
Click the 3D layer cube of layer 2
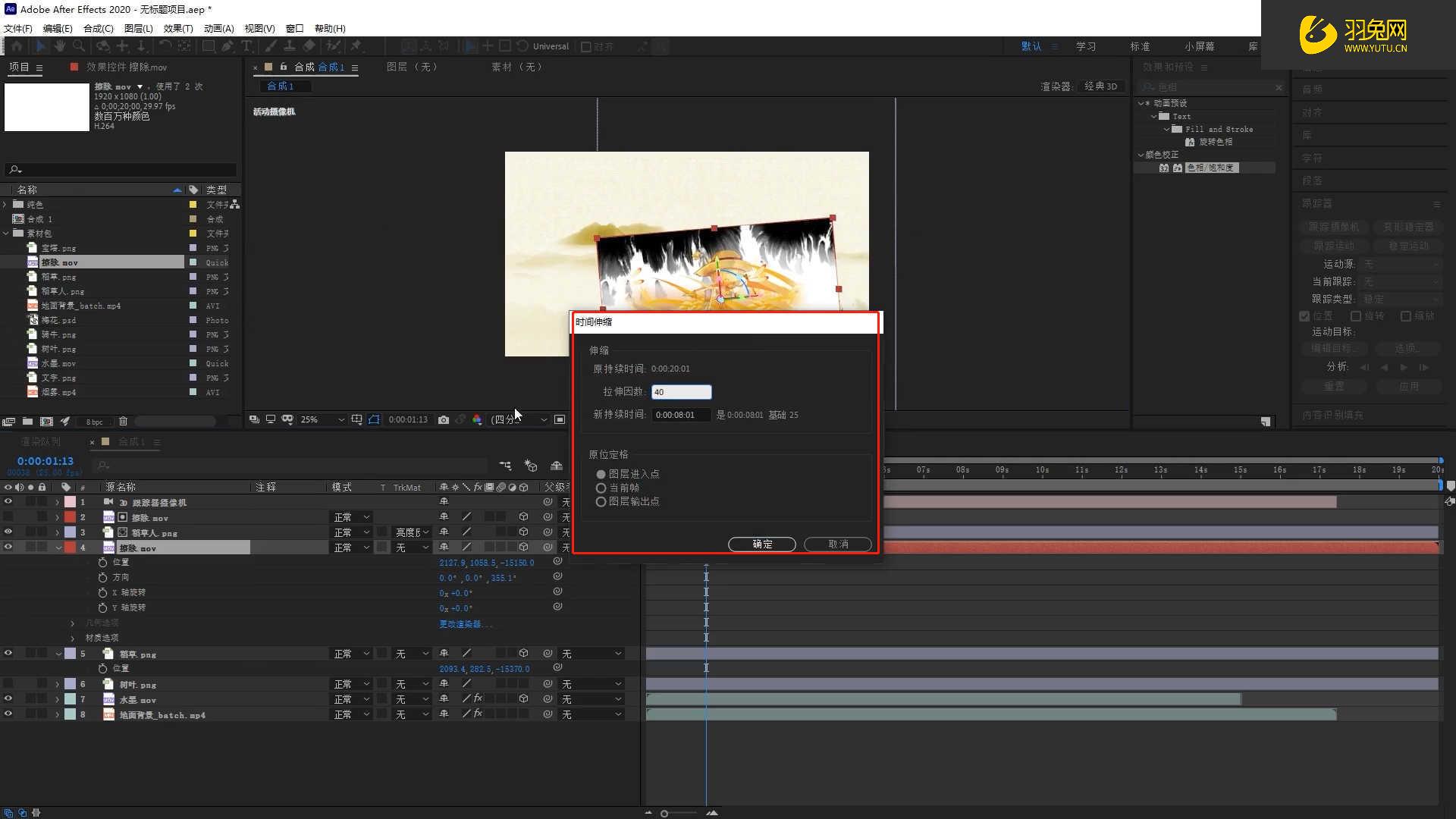point(523,516)
